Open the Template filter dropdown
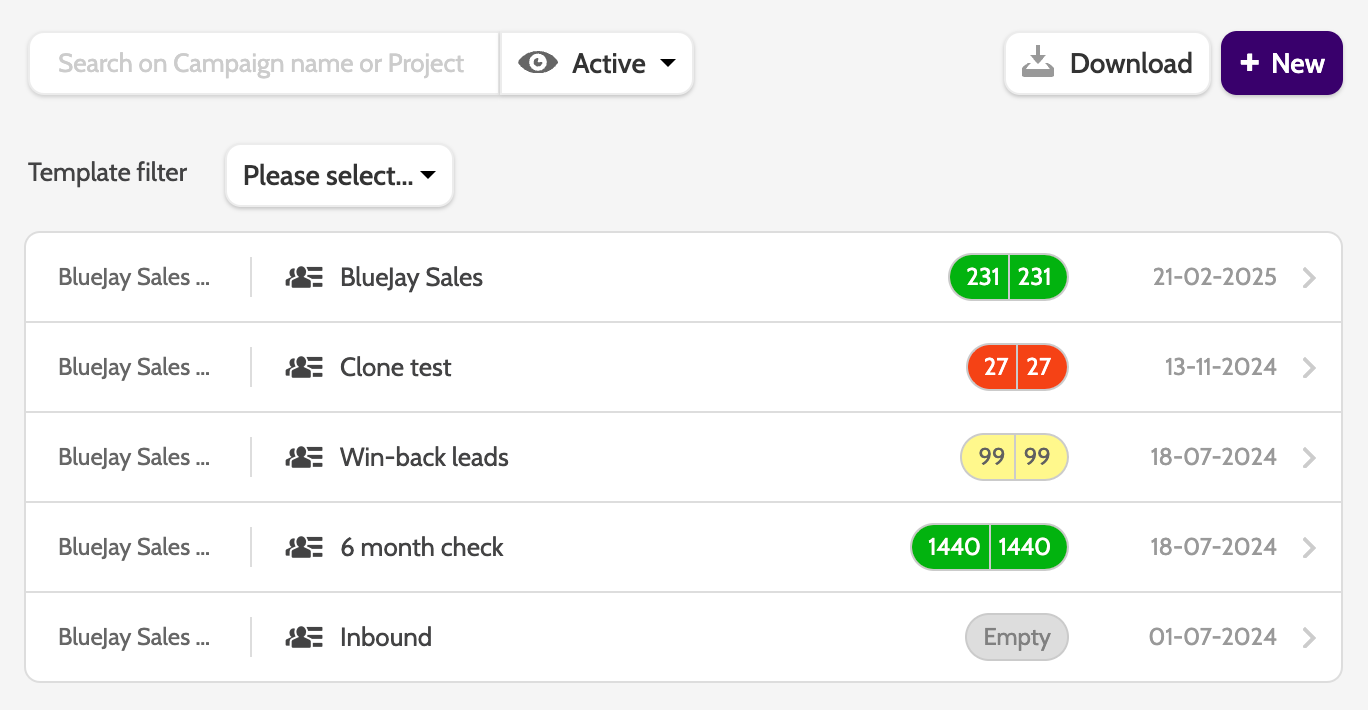This screenshot has height=710, width=1368. click(x=339, y=176)
